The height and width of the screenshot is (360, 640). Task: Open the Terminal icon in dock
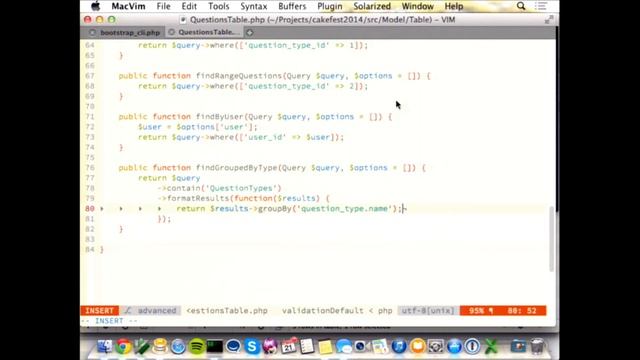(x=215, y=347)
